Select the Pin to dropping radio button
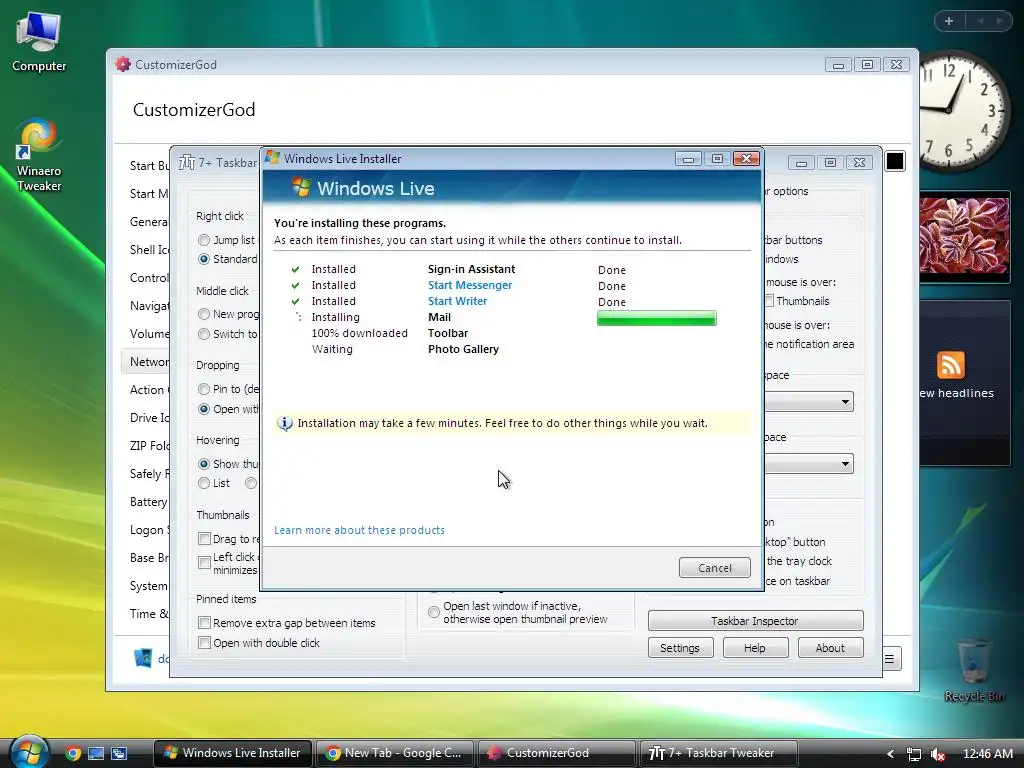Image resolution: width=1024 pixels, height=768 pixels. point(204,389)
